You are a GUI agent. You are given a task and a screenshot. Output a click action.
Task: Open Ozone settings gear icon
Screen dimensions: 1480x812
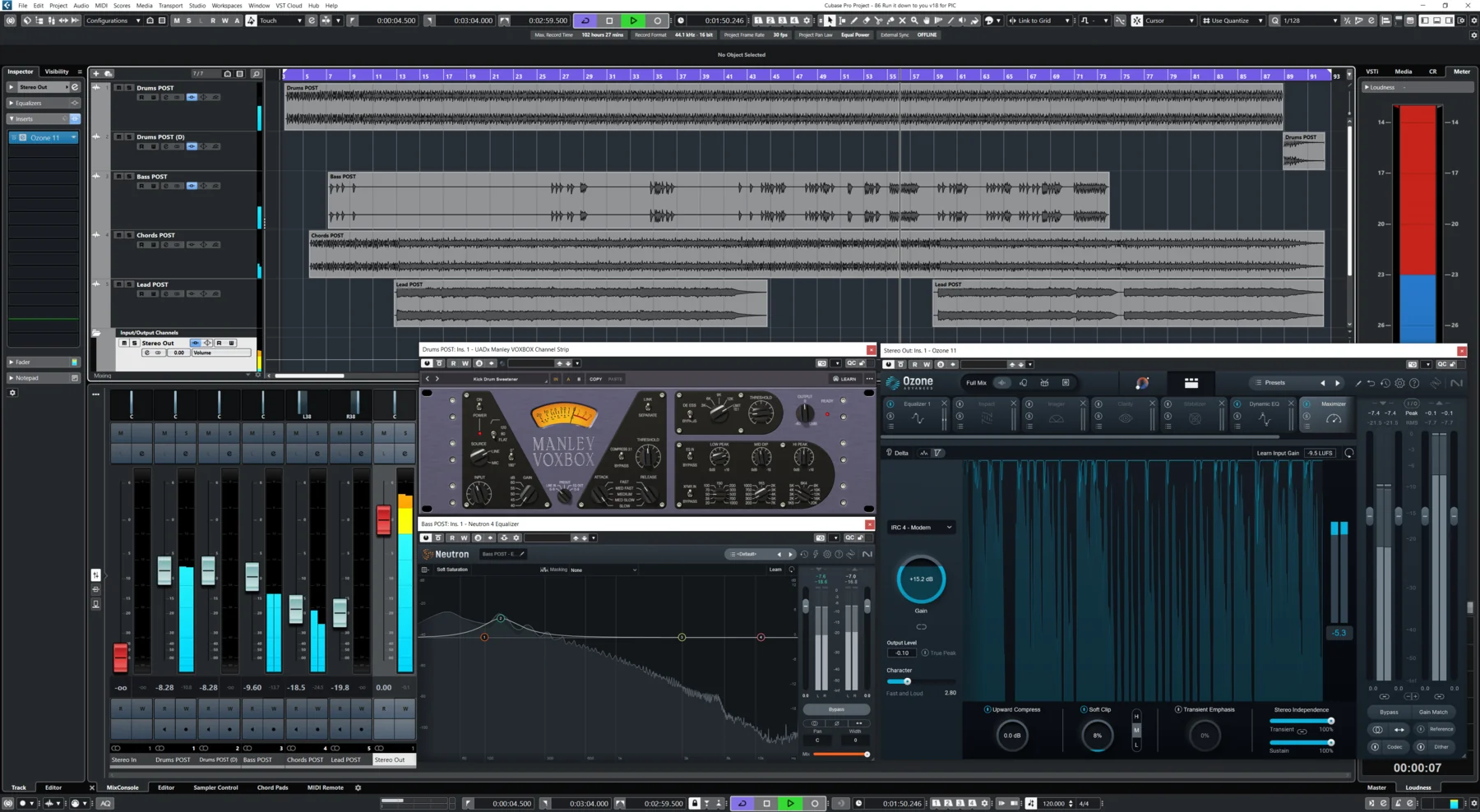coord(1399,383)
